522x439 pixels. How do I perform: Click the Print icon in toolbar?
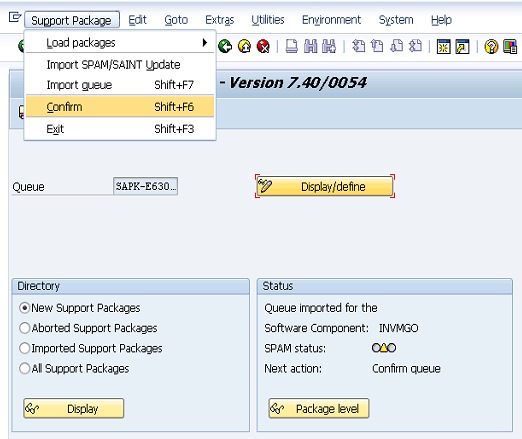(292, 46)
